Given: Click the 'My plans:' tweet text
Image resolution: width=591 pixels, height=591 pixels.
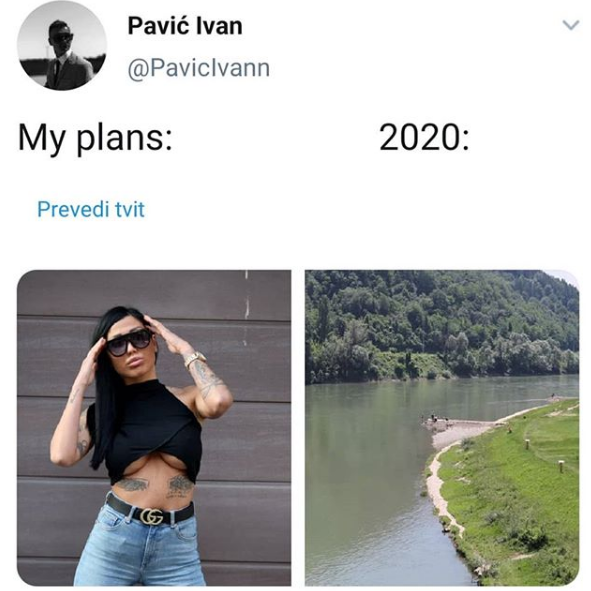Looking at the screenshot, I should click(x=95, y=139).
